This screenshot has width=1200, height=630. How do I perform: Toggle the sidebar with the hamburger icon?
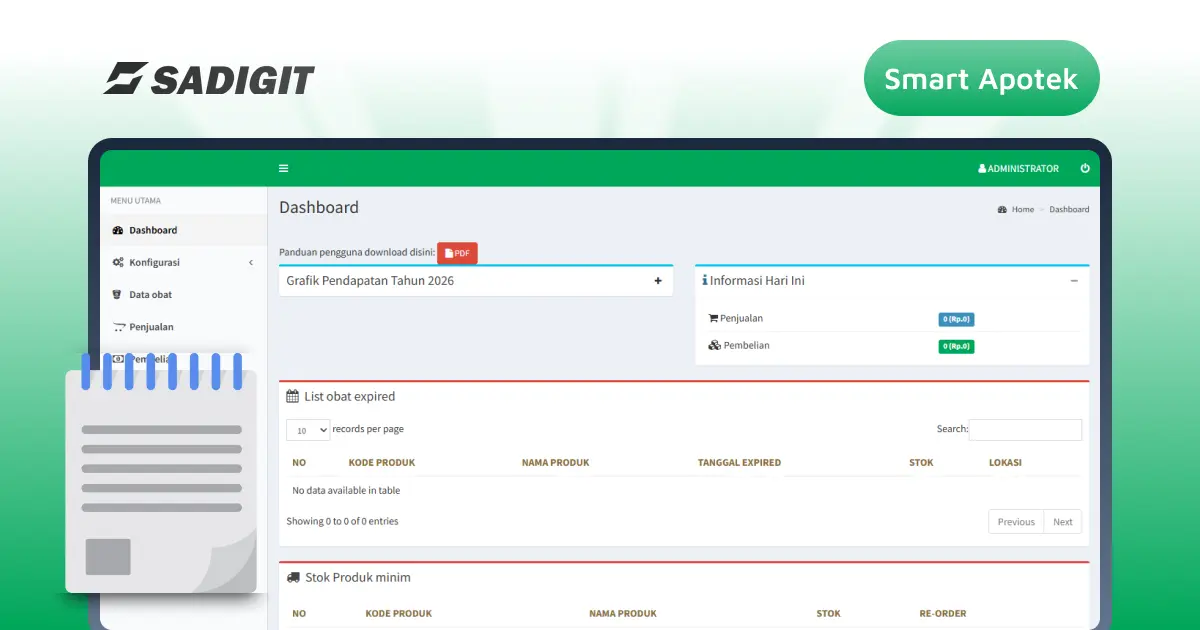click(283, 168)
